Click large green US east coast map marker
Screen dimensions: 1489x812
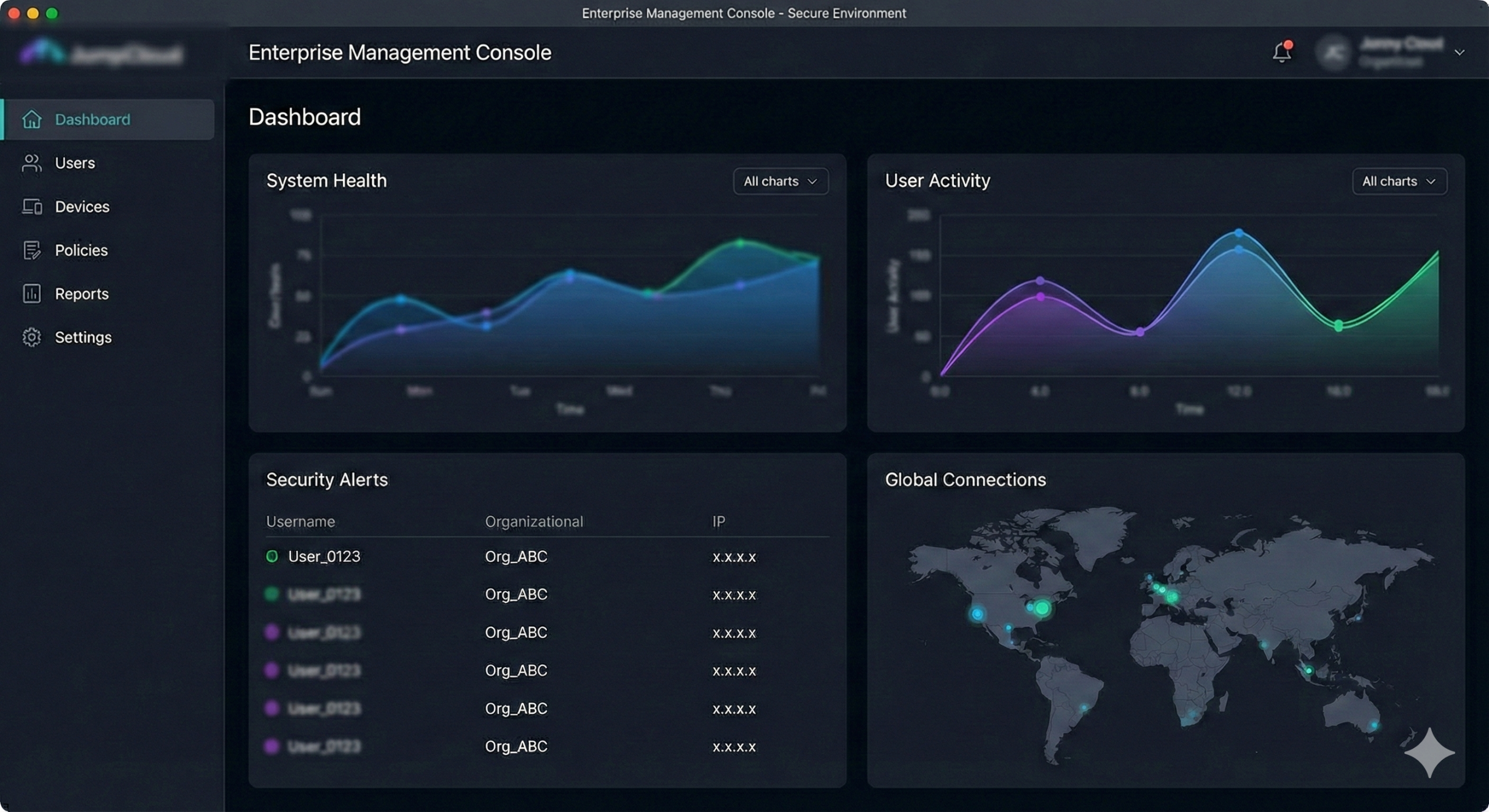[x=1042, y=608]
